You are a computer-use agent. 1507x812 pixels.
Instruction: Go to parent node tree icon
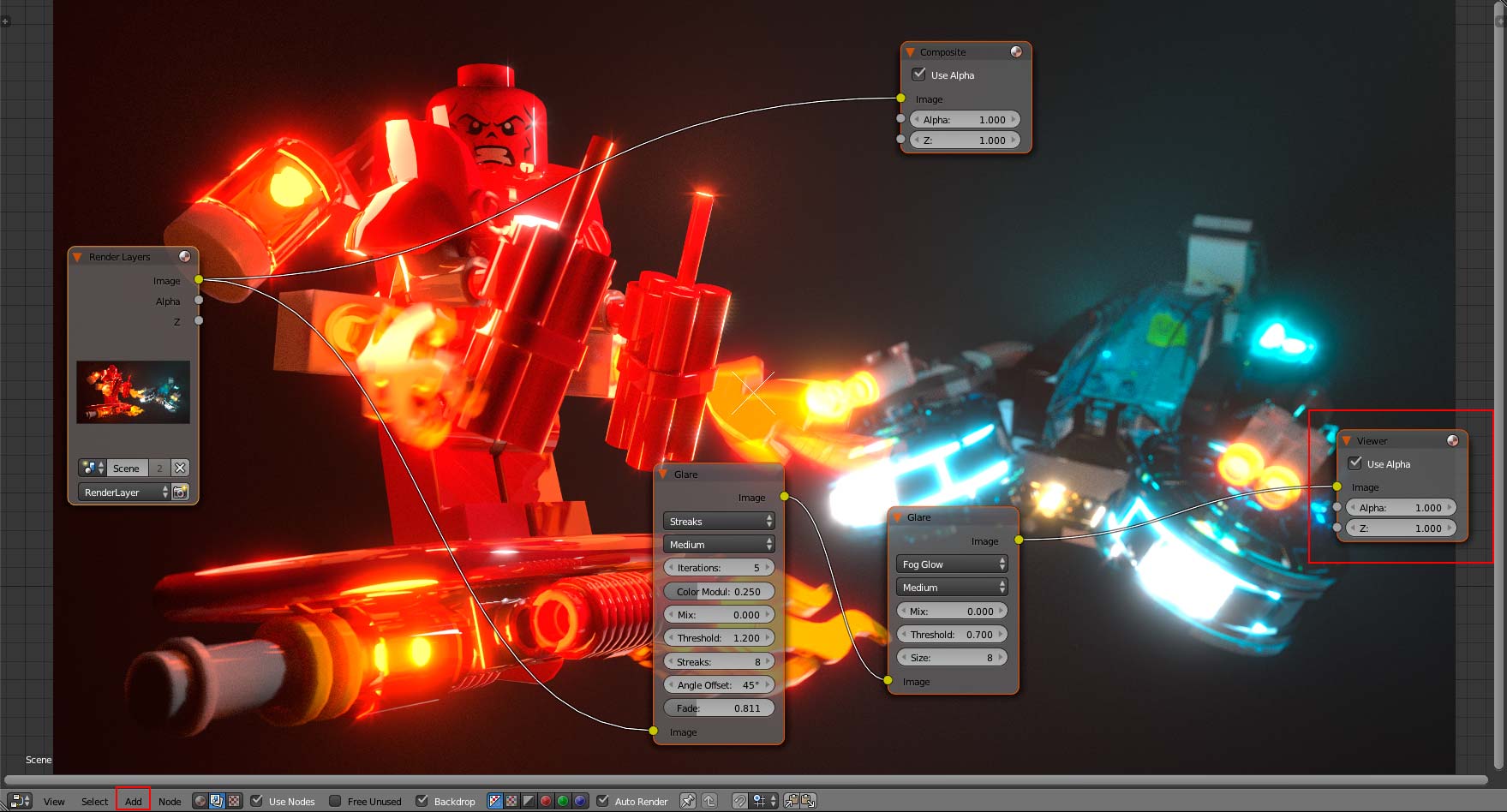tap(709, 801)
